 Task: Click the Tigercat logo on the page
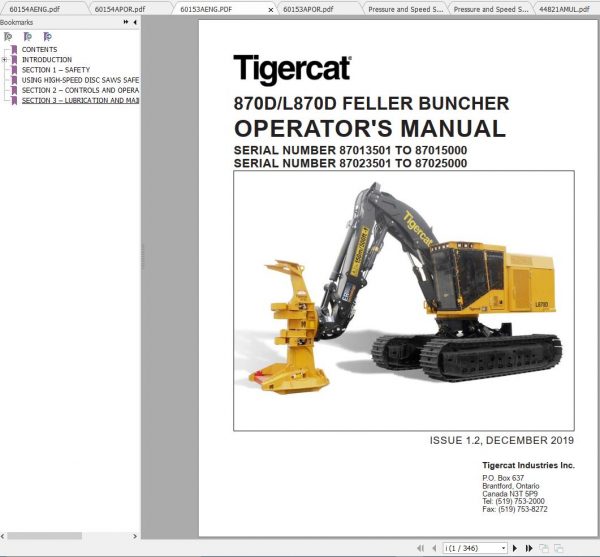click(x=292, y=69)
